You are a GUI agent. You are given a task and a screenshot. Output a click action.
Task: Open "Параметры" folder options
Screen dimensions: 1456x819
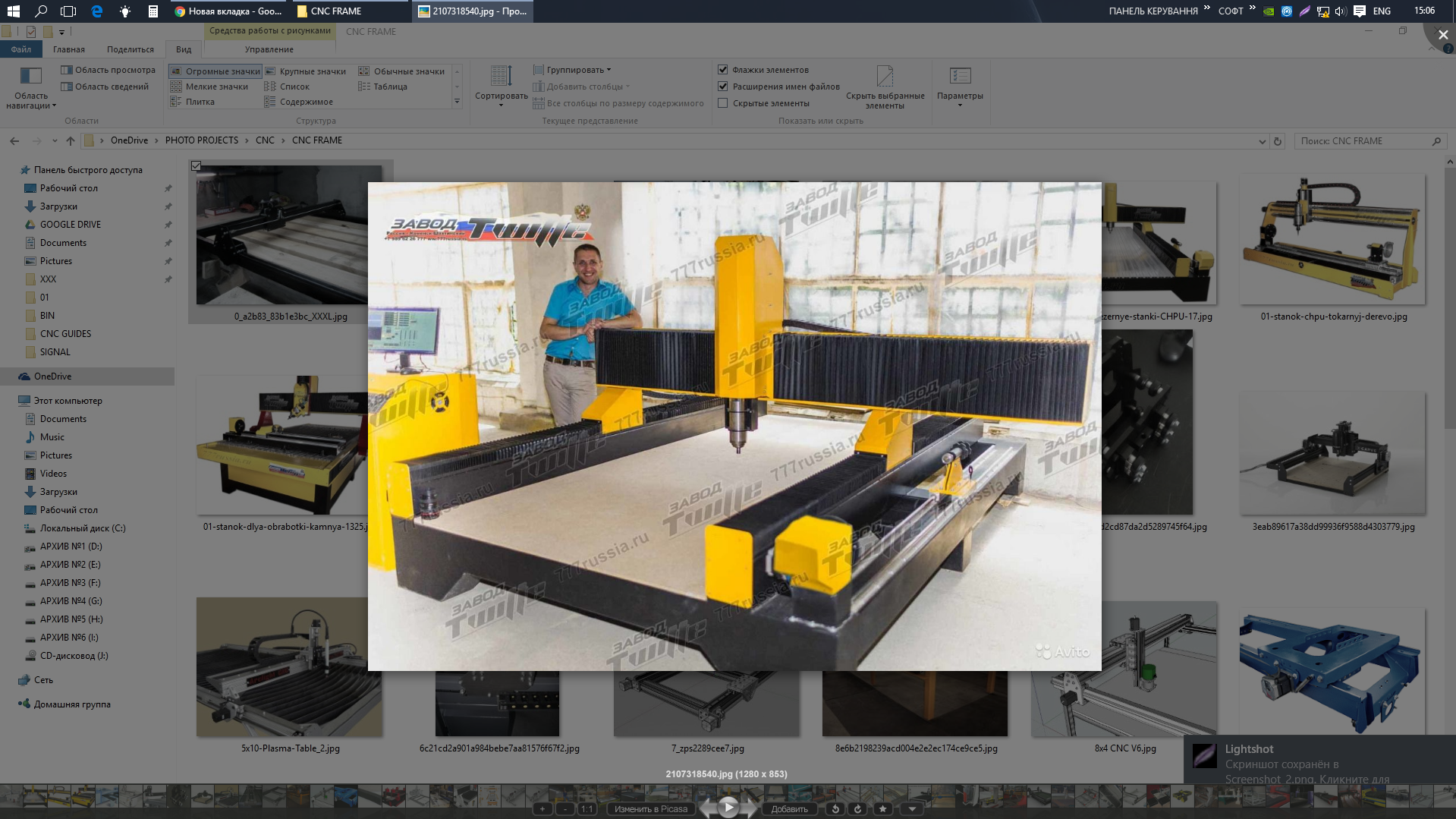pos(960,87)
